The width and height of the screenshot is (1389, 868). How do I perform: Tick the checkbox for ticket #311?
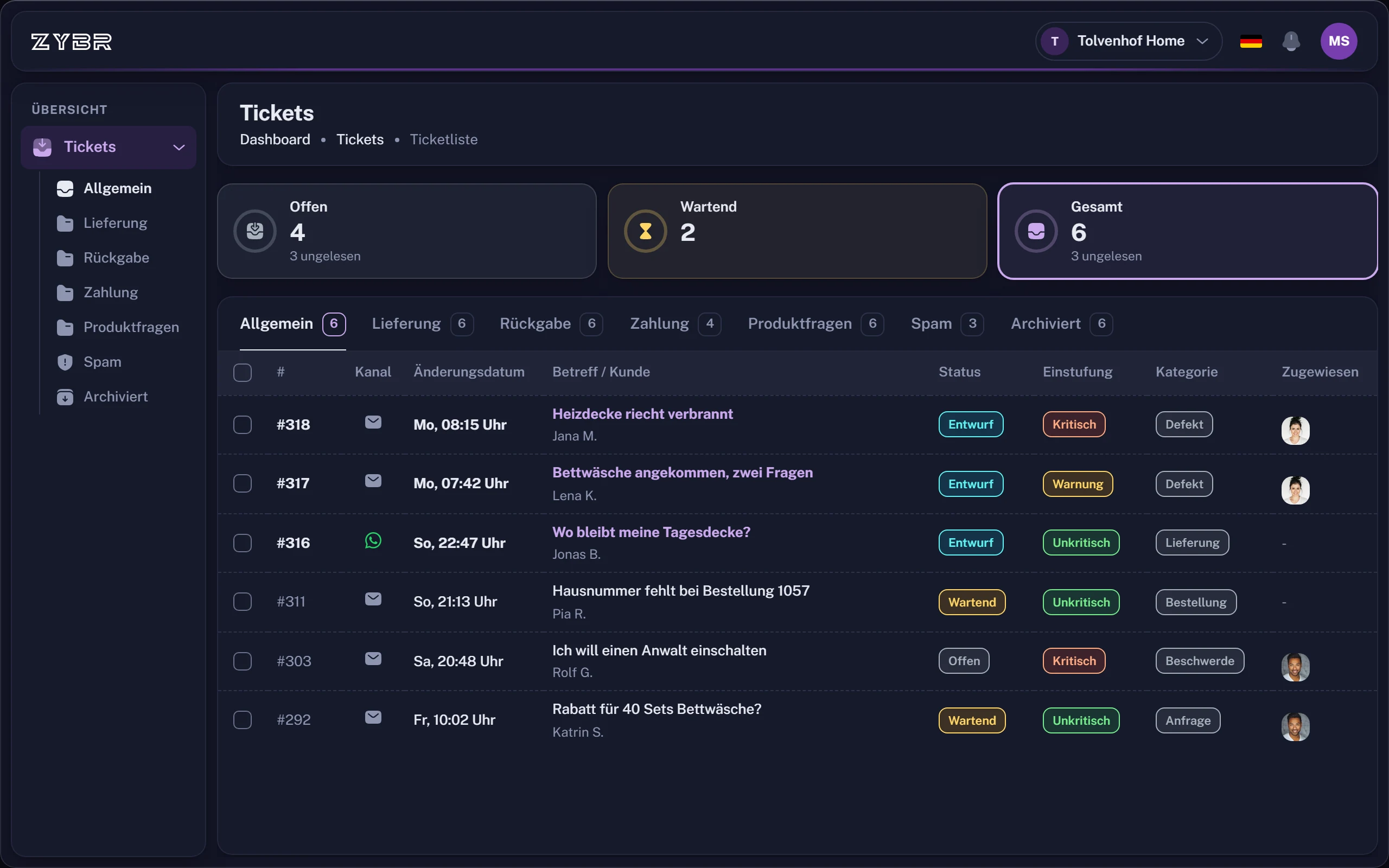coord(242,602)
